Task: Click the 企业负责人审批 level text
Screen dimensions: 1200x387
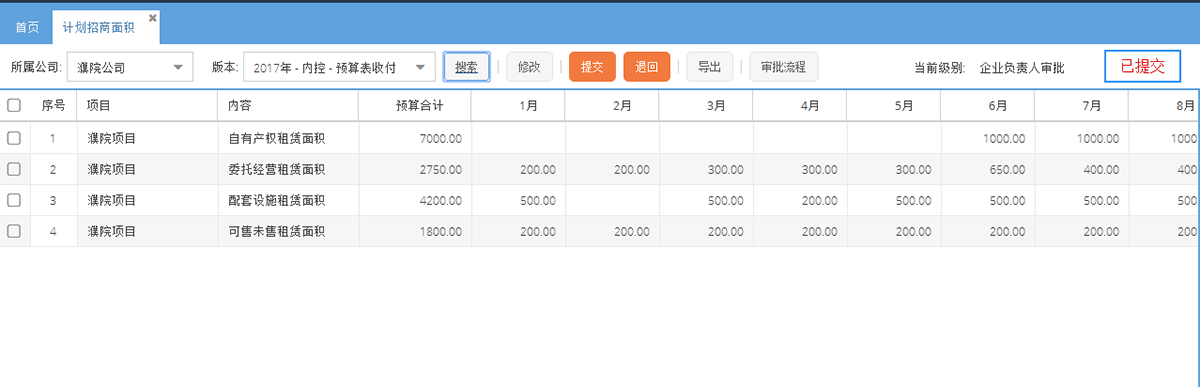Action: 1022,68
